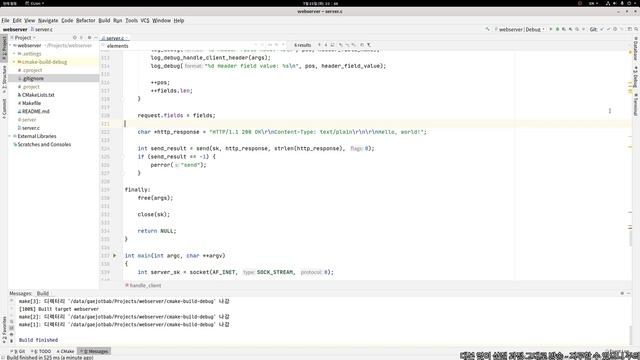
Task: Open webserver | Debug configuration dropdown
Action: 520,29
